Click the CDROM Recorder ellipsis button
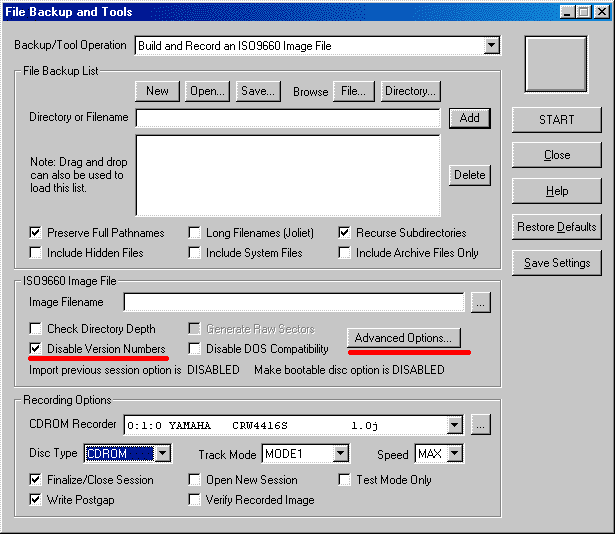Screen dimensions: 615x534 [x=481, y=425]
